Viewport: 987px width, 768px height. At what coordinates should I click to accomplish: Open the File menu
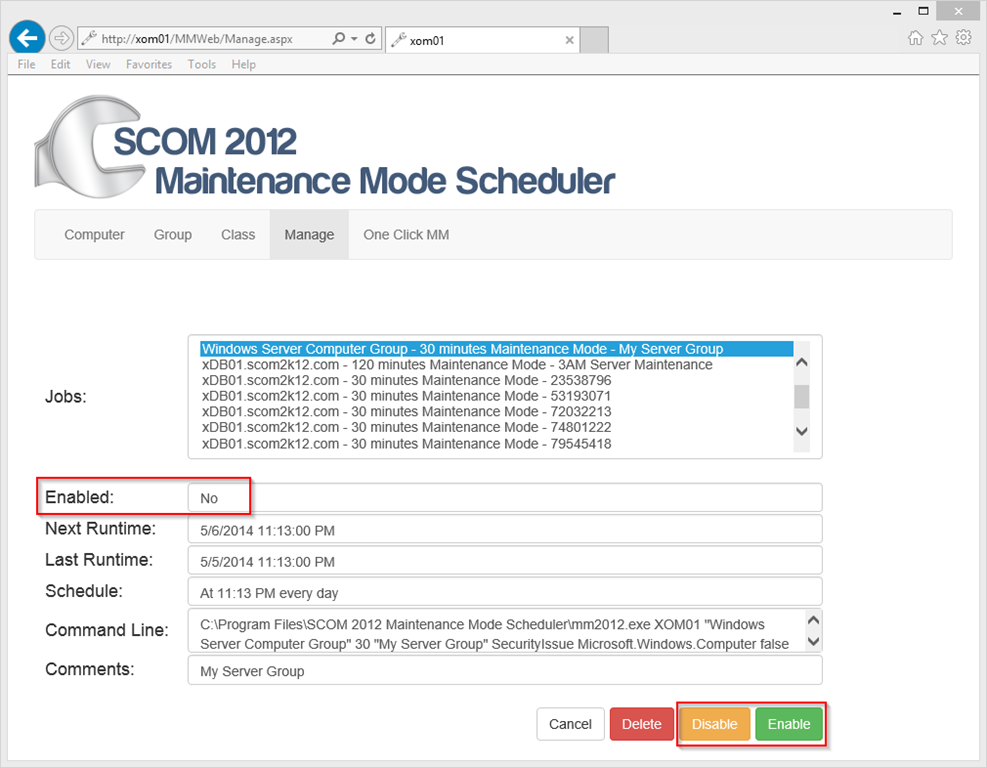point(26,64)
